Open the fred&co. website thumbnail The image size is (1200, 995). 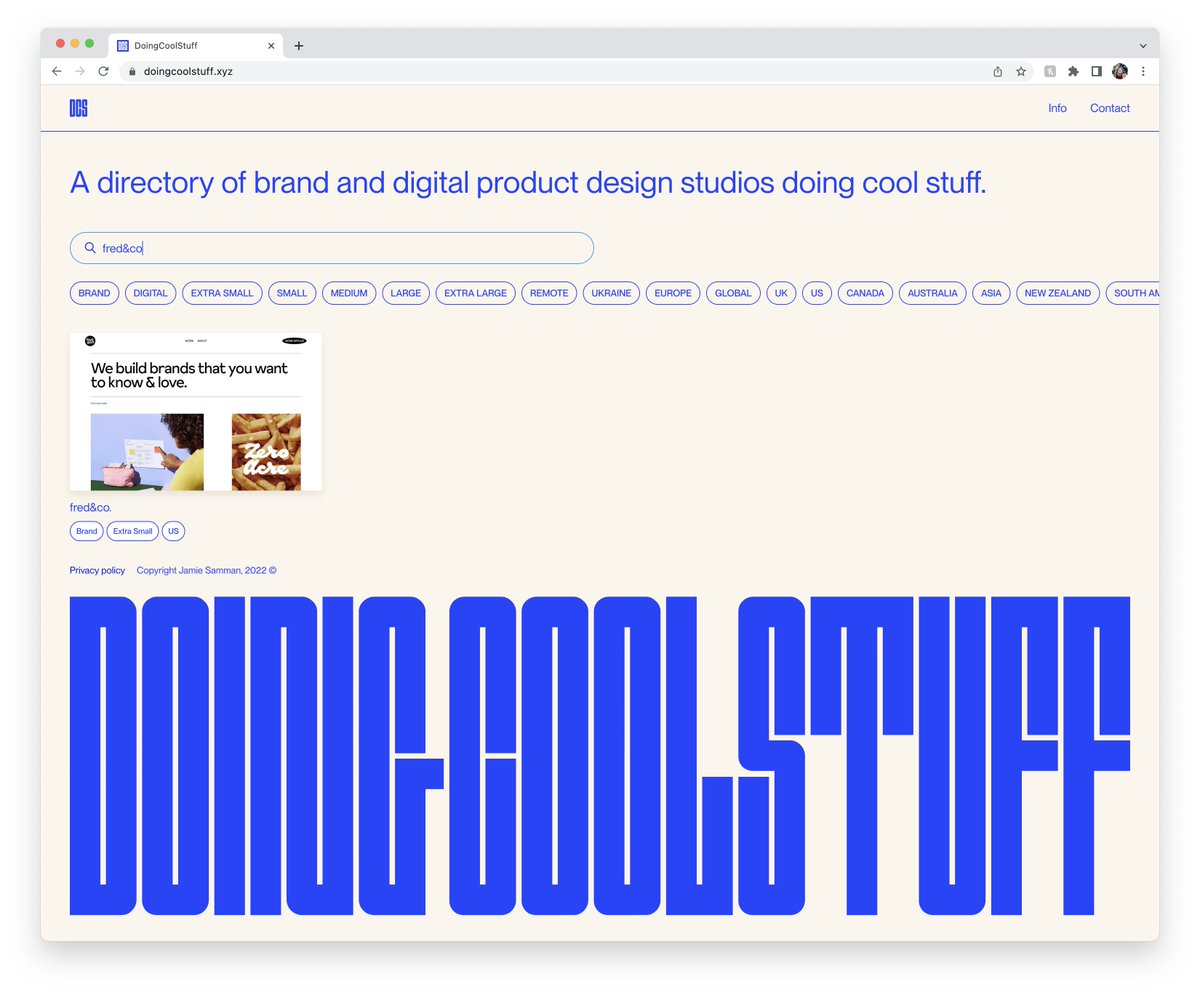195,411
